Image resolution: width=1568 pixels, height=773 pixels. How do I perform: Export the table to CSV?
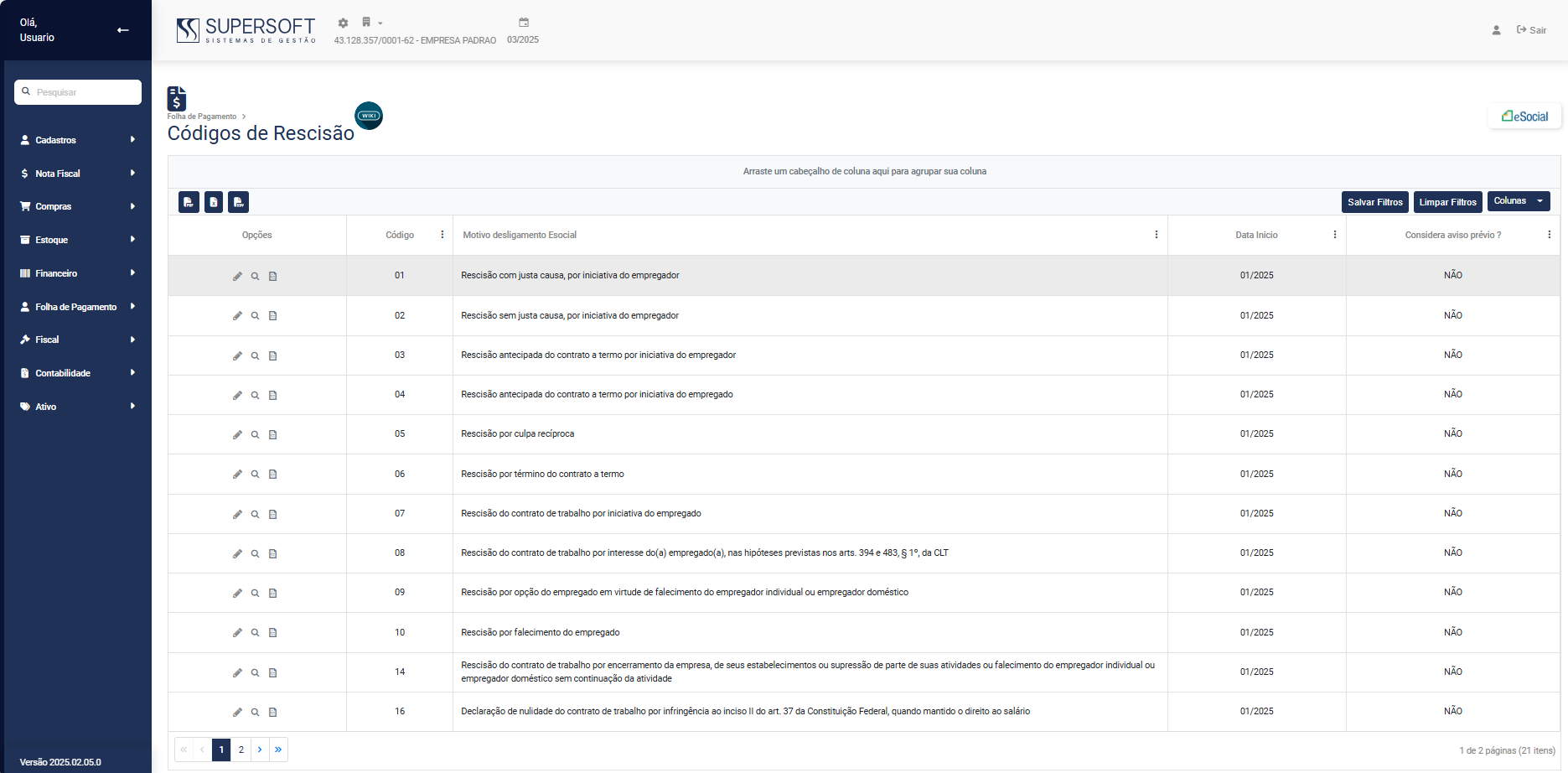[x=239, y=202]
